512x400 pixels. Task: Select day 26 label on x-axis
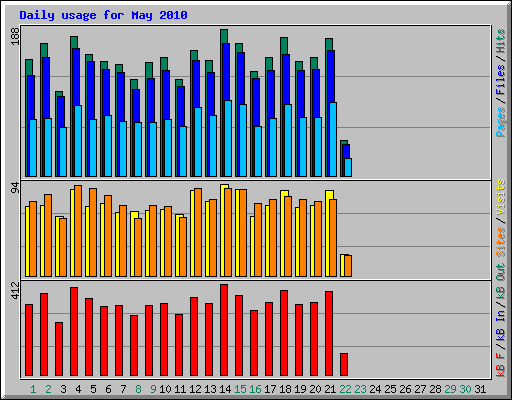[405, 389]
